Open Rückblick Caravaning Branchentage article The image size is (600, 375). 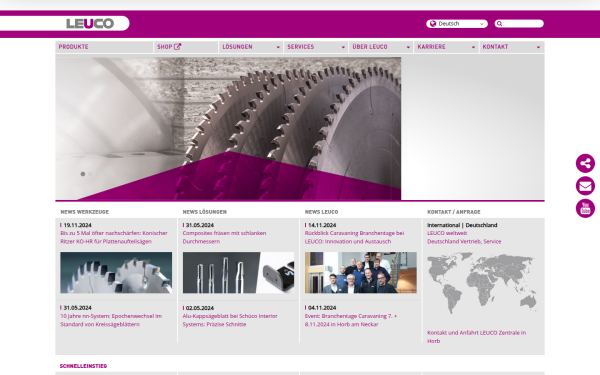354,237
